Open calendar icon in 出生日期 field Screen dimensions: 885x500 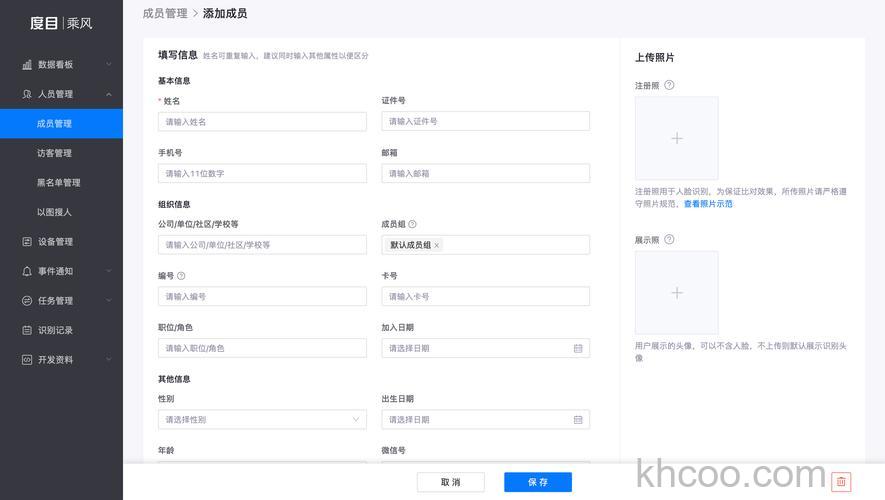coord(578,419)
